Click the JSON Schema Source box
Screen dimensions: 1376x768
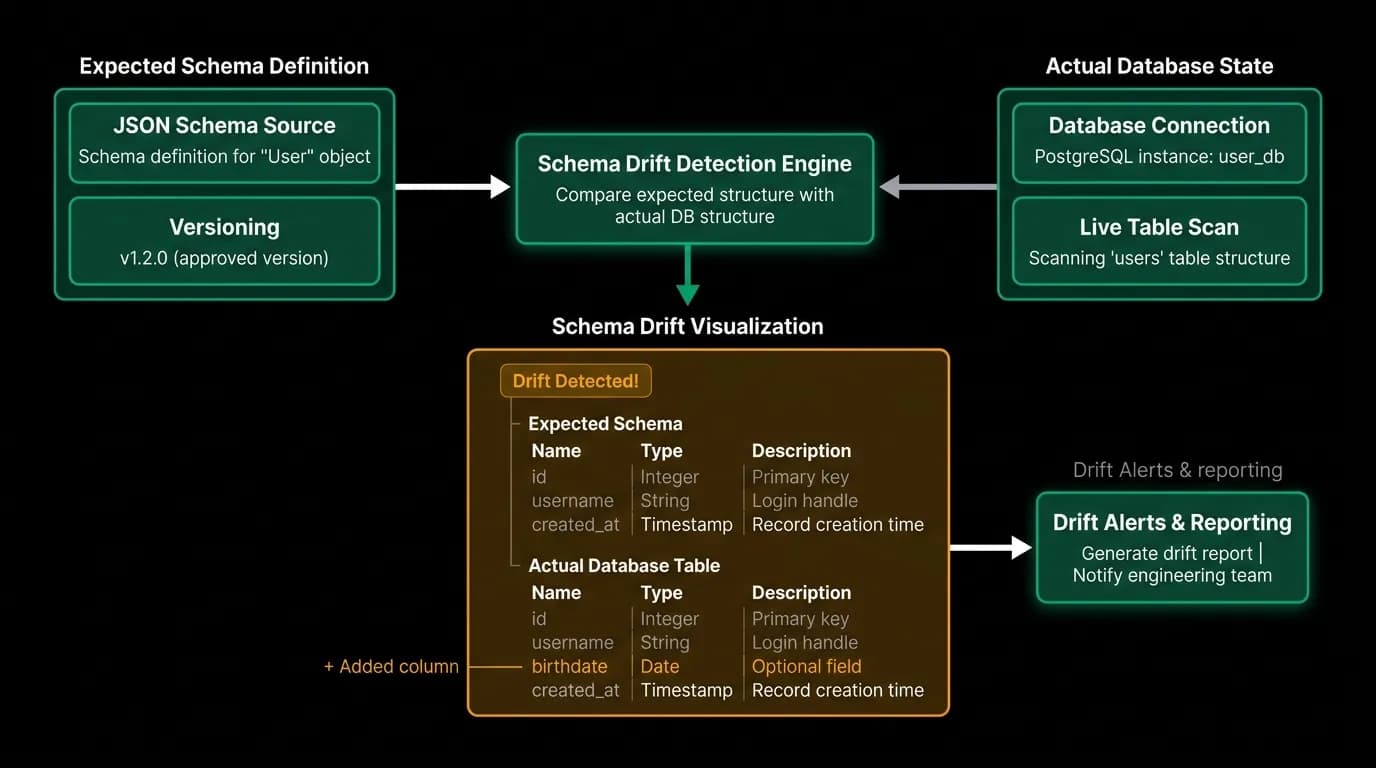tap(224, 143)
